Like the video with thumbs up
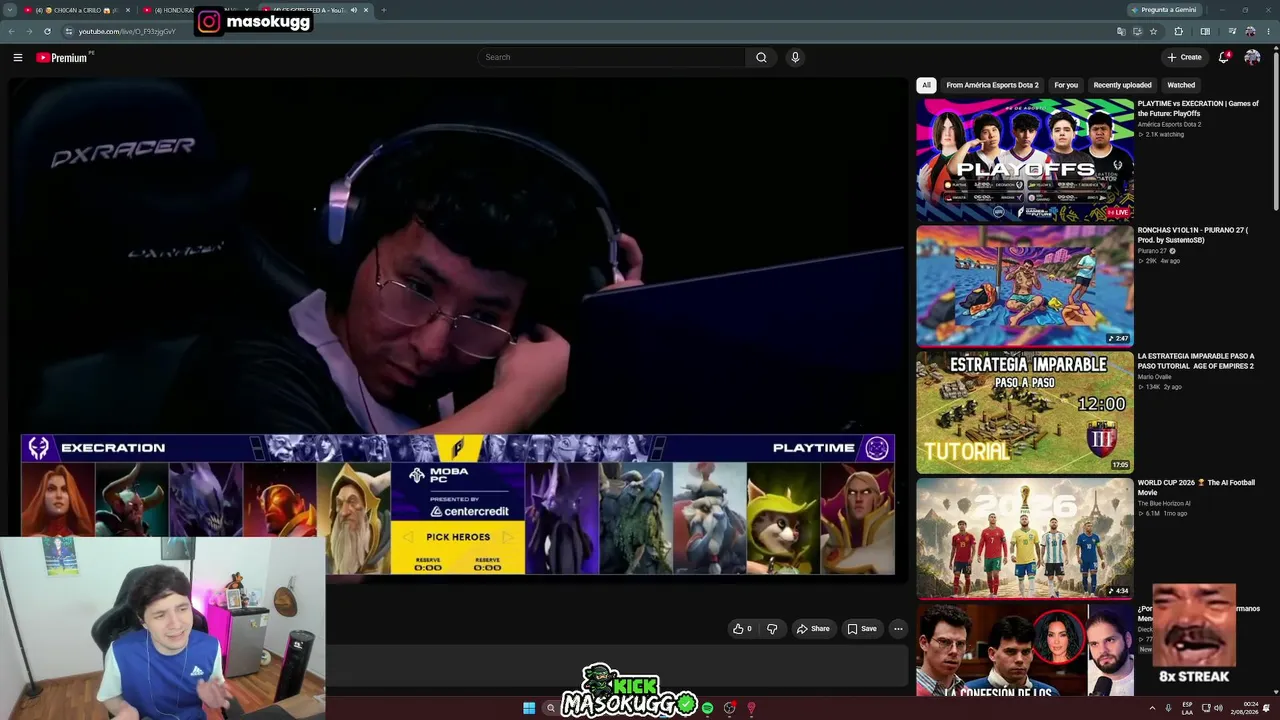The height and width of the screenshot is (720, 1280). (x=742, y=629)
